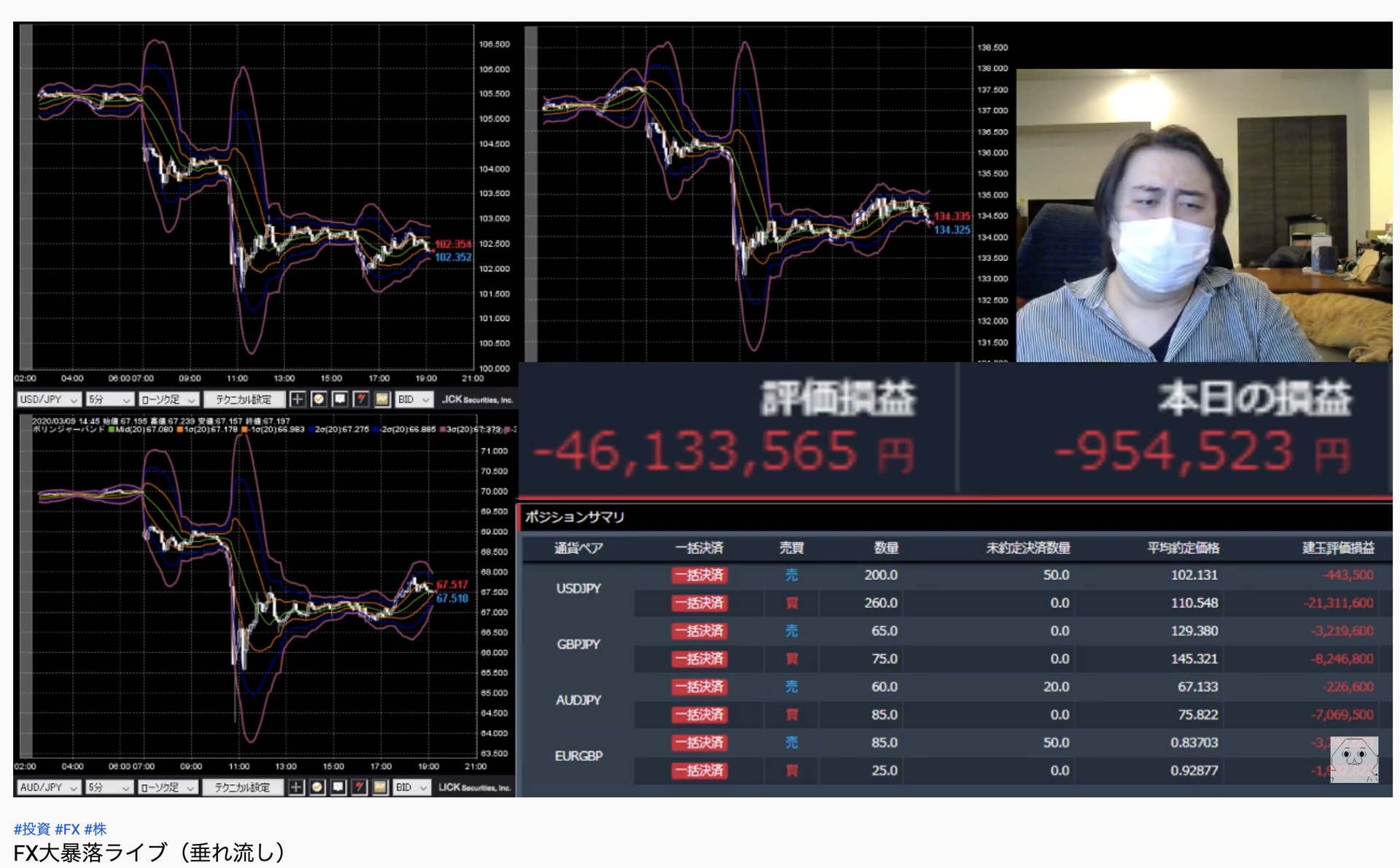The height and width of the screenshot is (868, 1400).
Task: Click the 評価損益 value -46,133,565 円
Action: (723, 452)
